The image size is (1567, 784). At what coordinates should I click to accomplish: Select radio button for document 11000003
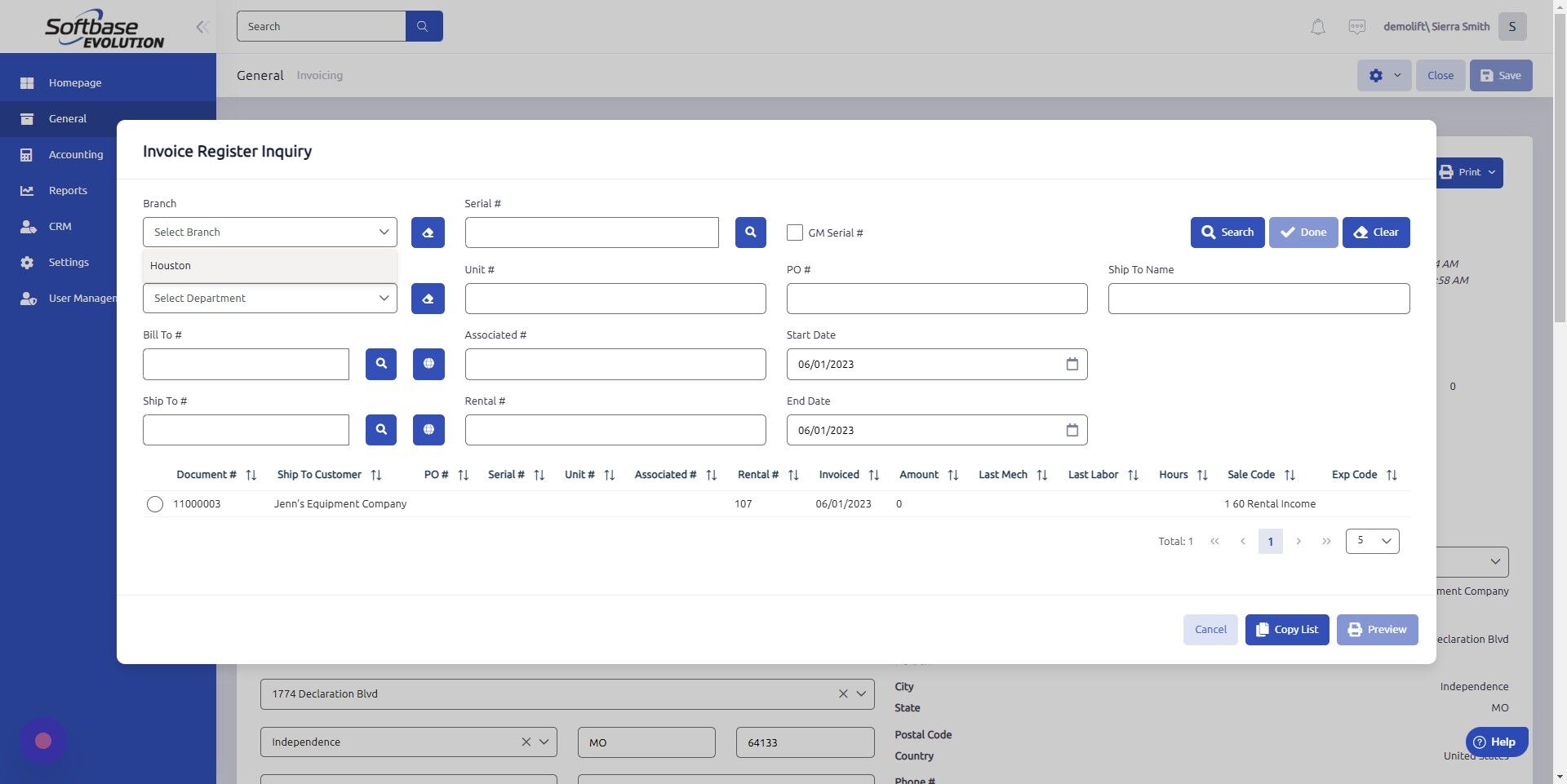click(155, 504)
